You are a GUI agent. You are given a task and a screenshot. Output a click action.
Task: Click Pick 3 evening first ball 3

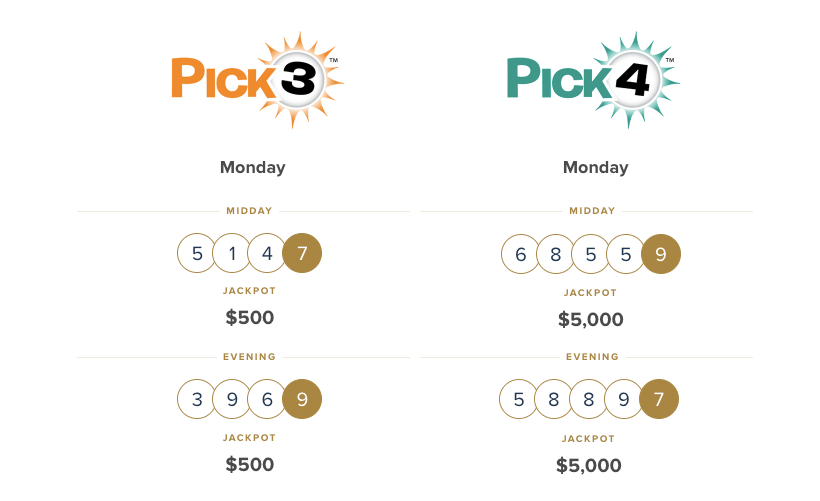(x=197, y=399)
